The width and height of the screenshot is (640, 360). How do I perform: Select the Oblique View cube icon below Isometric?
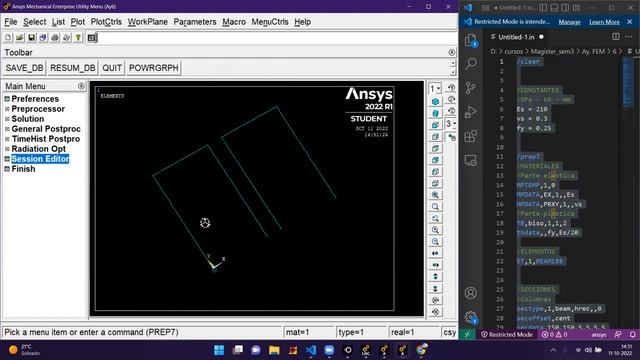pyautogui.click(x=435, y=113)
